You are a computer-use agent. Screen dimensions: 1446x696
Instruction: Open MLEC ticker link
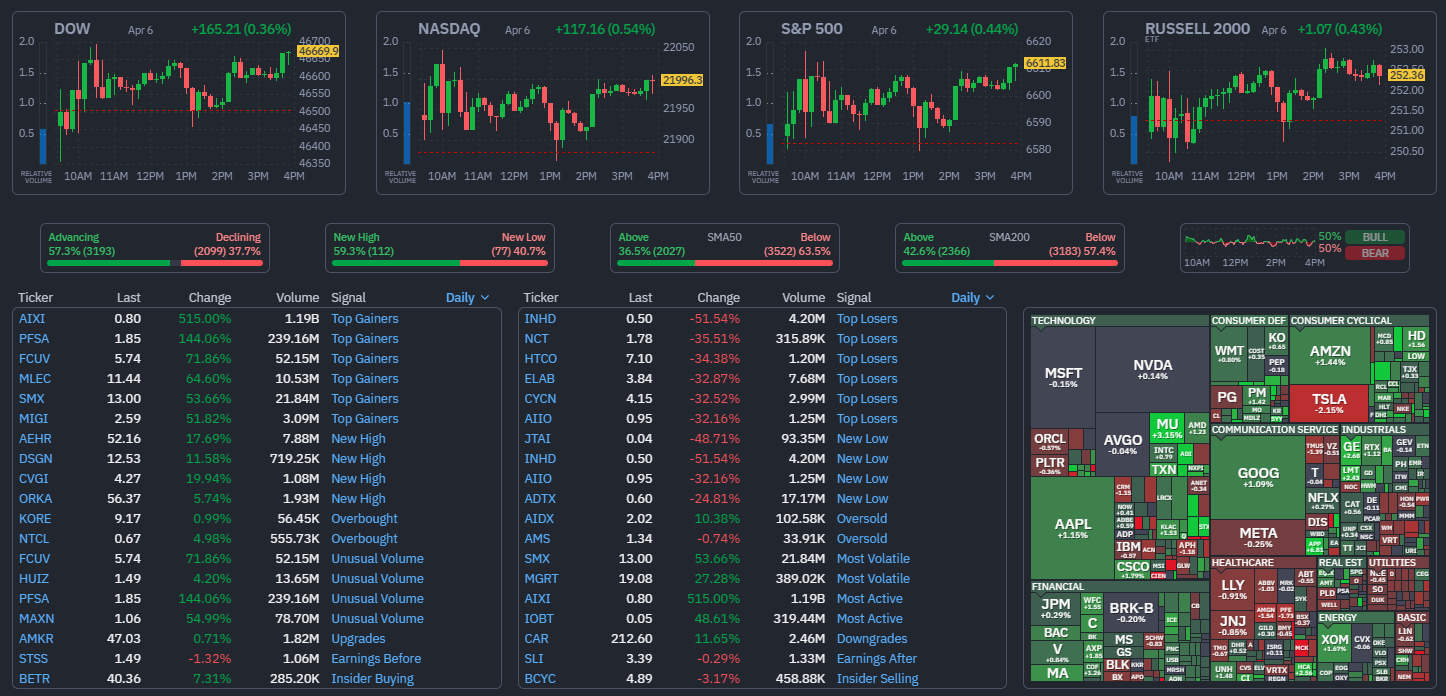(x=35, y=378)
